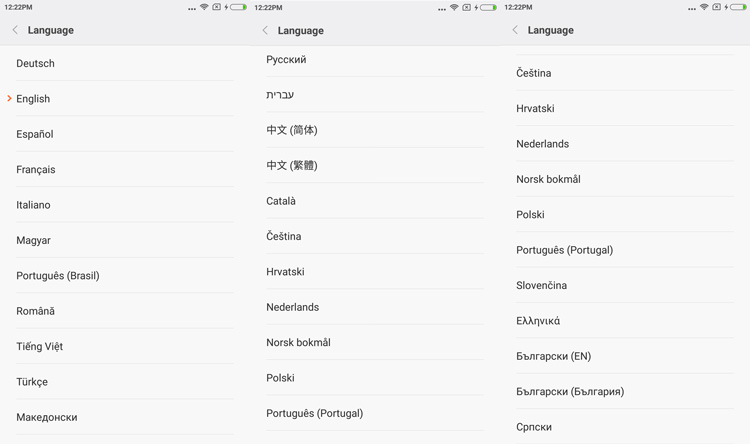The width and height of the screenshot is (750, 444).
Task: Choose Português (Brasil) language
Action: click(x=58, y=276)
